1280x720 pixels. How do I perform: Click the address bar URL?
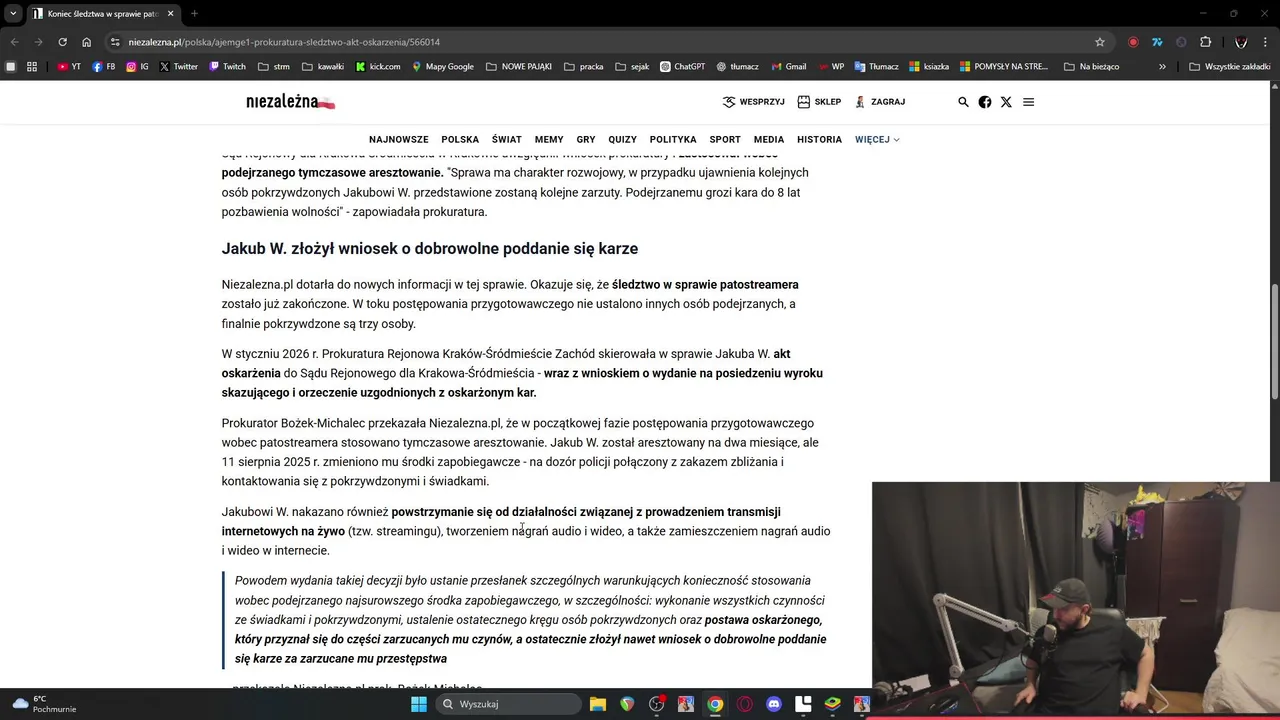coord(284,42)
